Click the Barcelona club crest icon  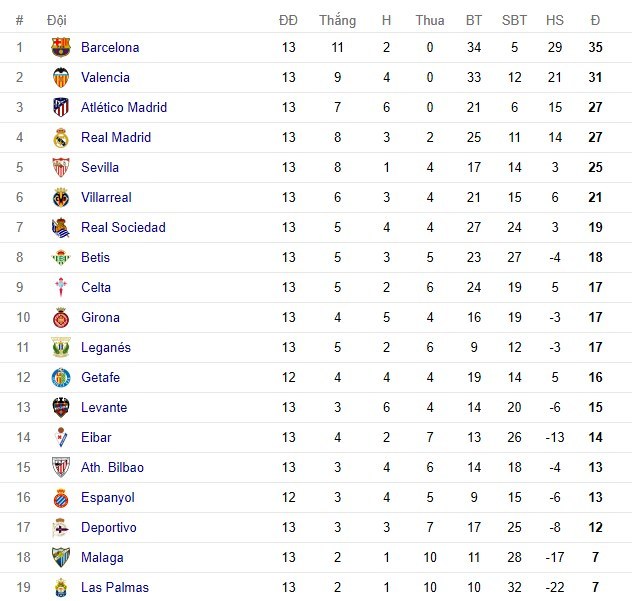click(60, 47)
